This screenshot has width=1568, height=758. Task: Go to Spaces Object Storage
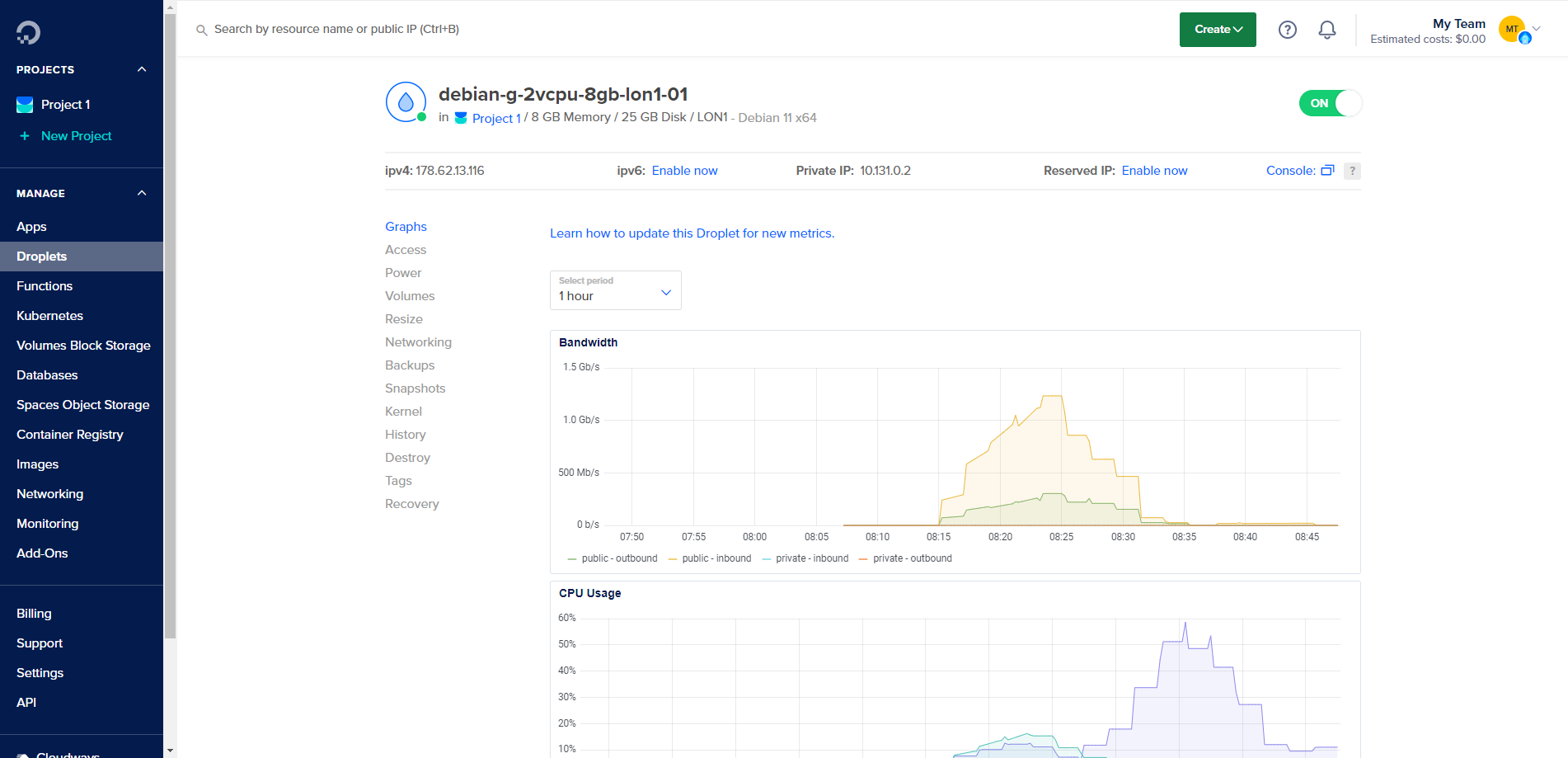(82, 405)
